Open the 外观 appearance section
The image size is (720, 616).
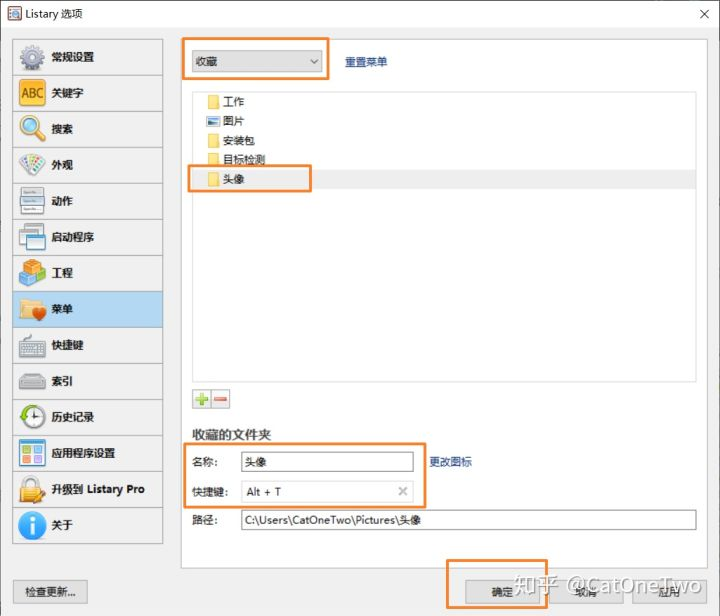point(87,165)
